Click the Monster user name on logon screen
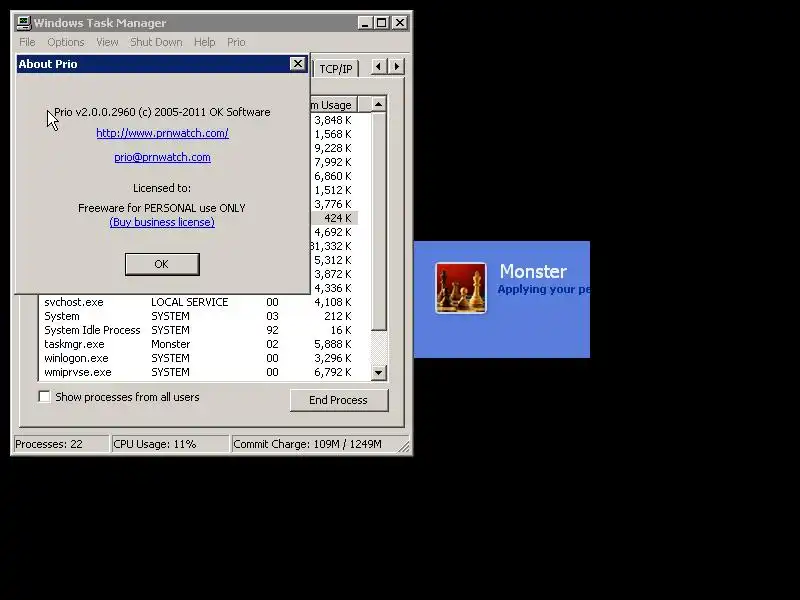800x600 pixels. click(533, 271)
